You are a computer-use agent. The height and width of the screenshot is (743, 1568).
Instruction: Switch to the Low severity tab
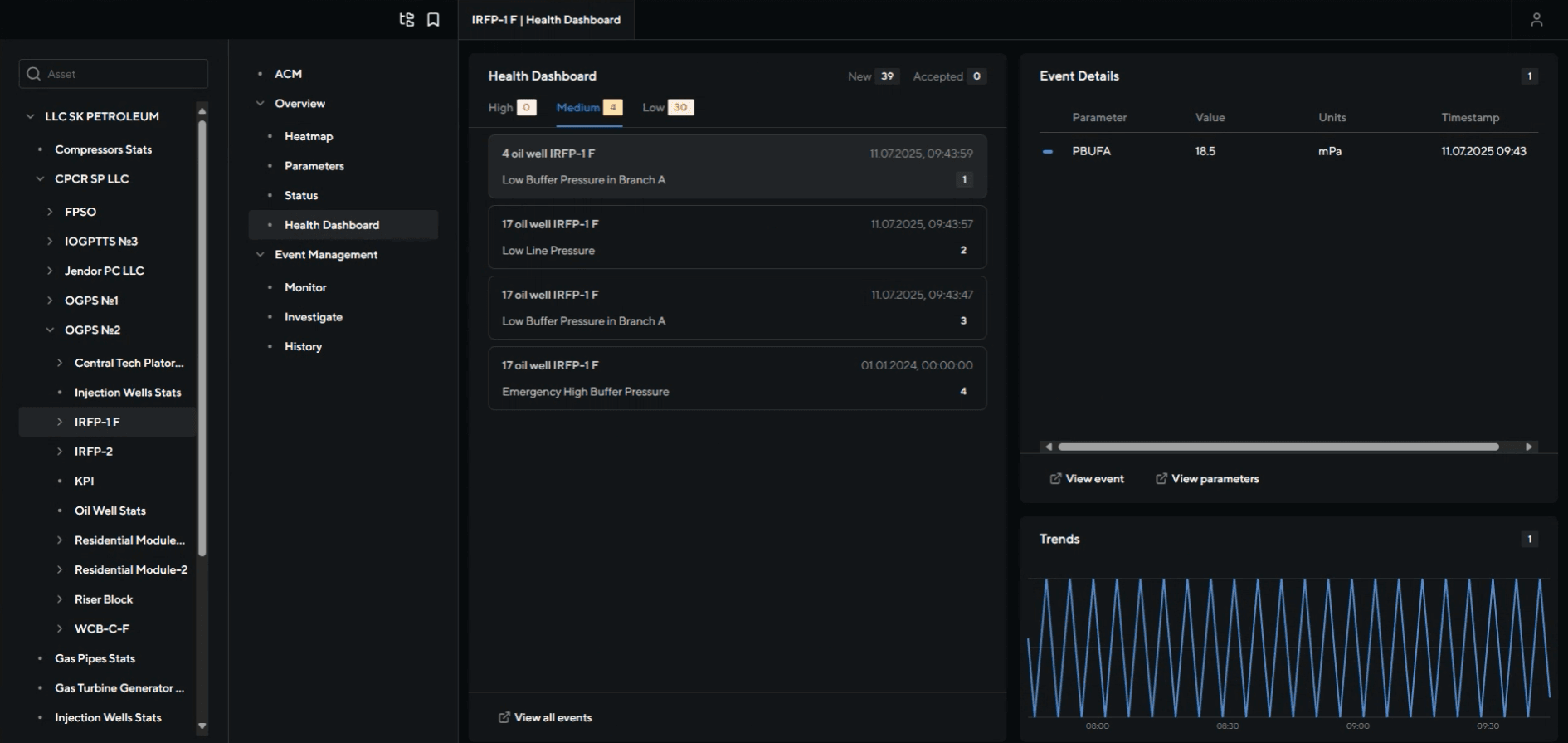coord(668,107)
